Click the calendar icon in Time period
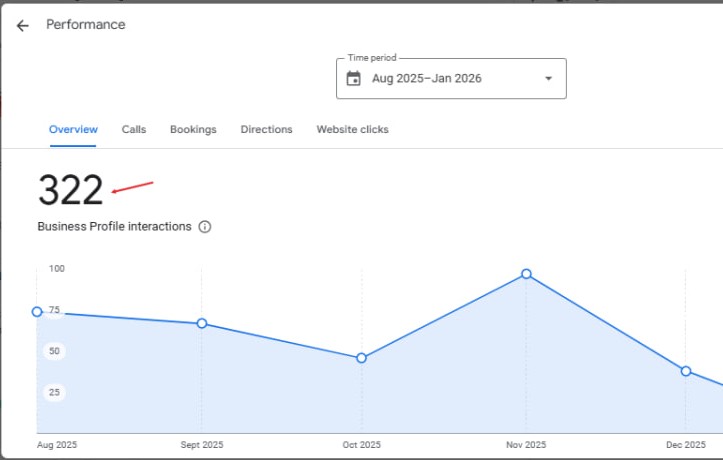The width and height of the screenshot is (723, 460). point(354,79)
